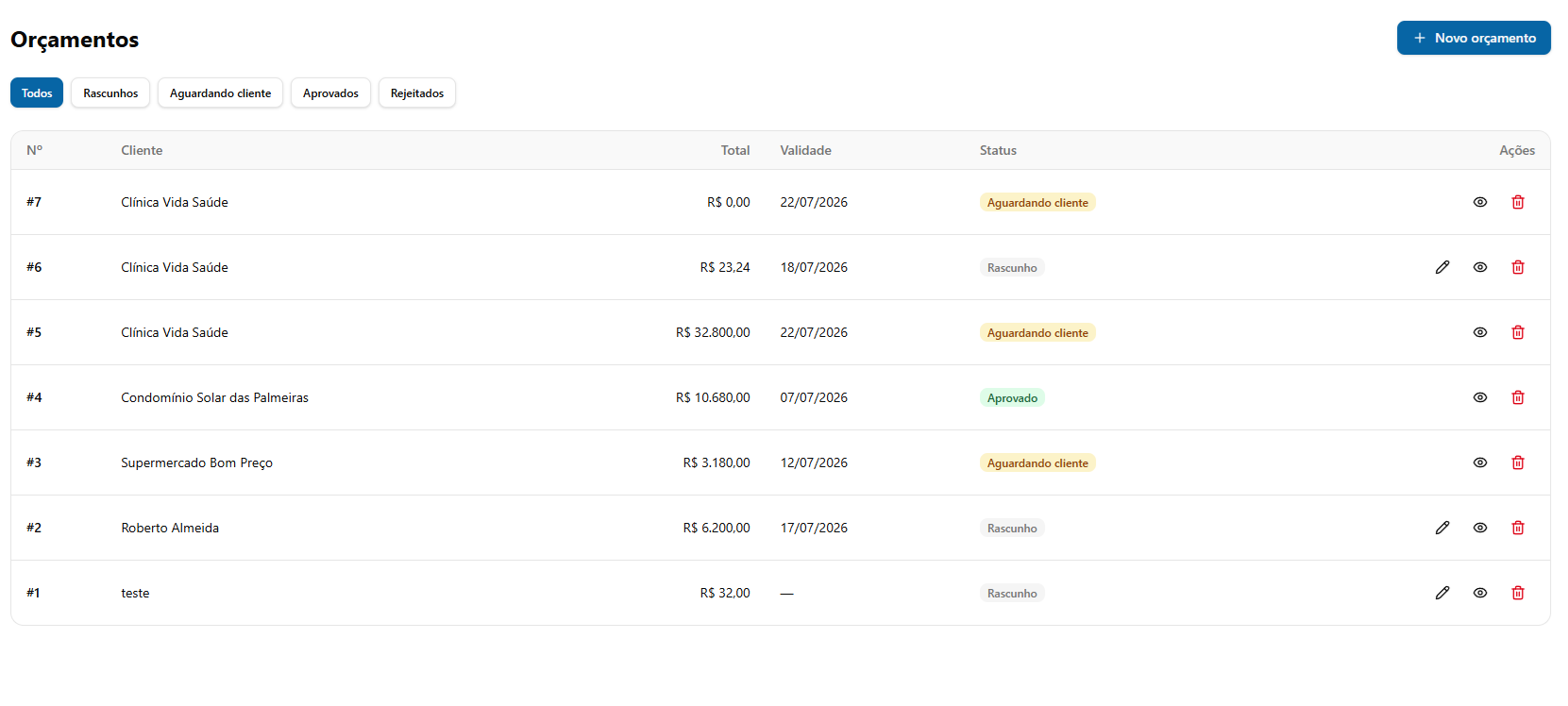Filter by Rascunhos

[110, 92]
